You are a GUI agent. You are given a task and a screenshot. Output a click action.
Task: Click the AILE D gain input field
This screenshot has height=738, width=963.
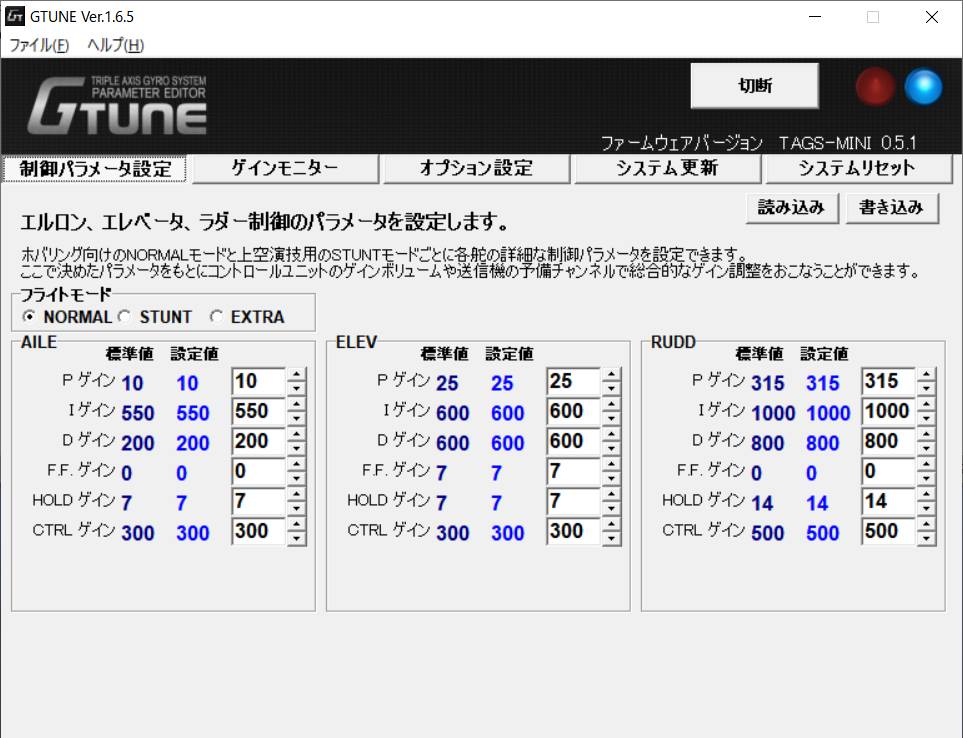pos(259,441)
